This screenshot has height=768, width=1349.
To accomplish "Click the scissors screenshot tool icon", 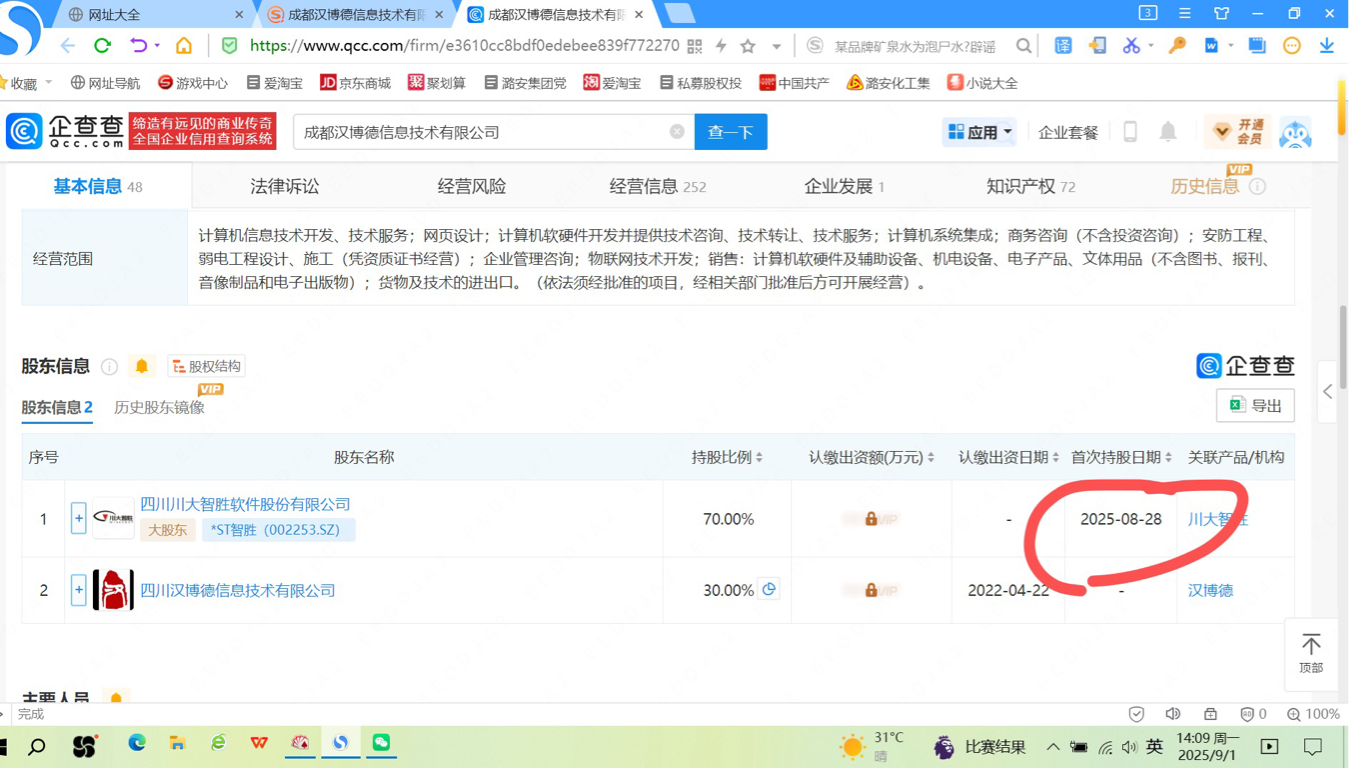I will (x=1131, y=46).
